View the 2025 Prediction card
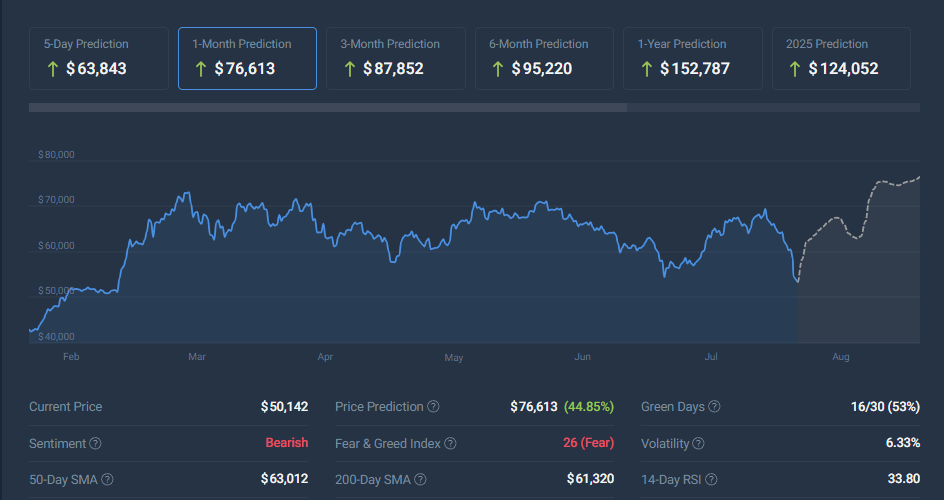 841,58
